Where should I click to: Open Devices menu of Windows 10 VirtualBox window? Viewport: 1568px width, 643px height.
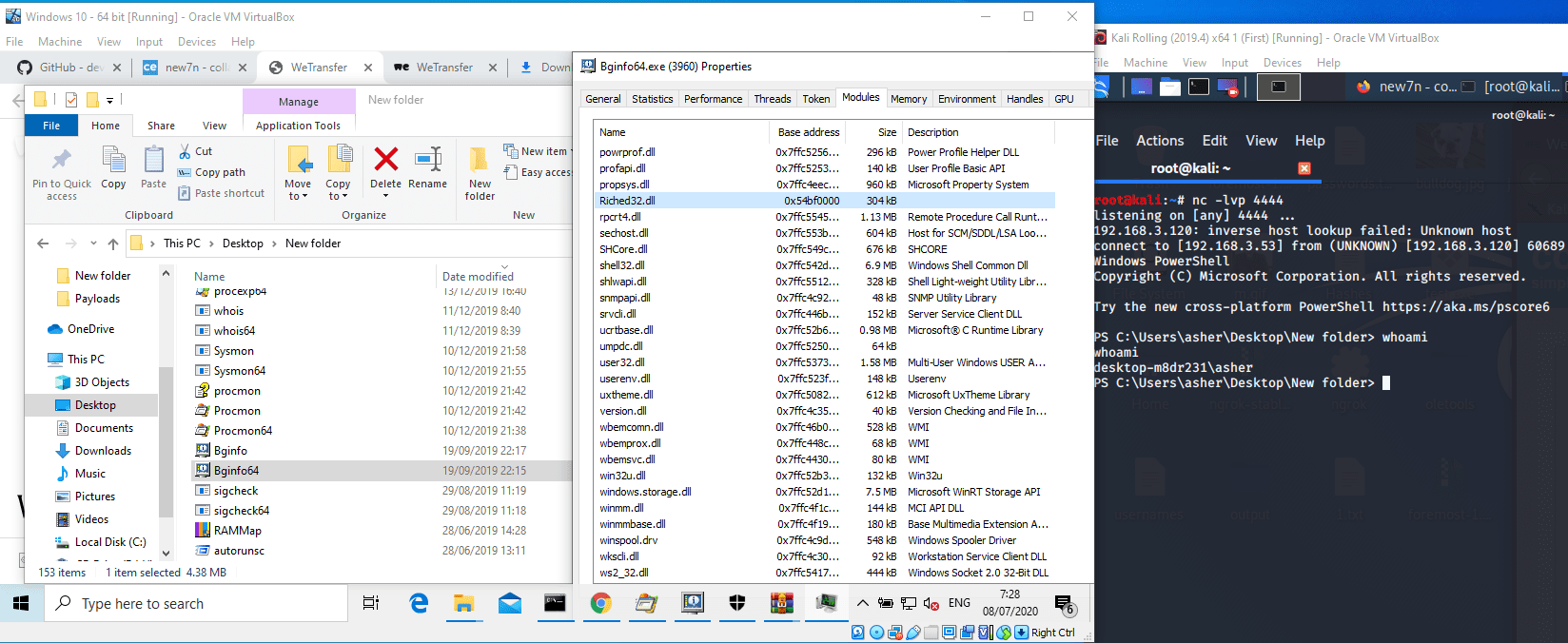pyautogui.click(x=197, y=42)
